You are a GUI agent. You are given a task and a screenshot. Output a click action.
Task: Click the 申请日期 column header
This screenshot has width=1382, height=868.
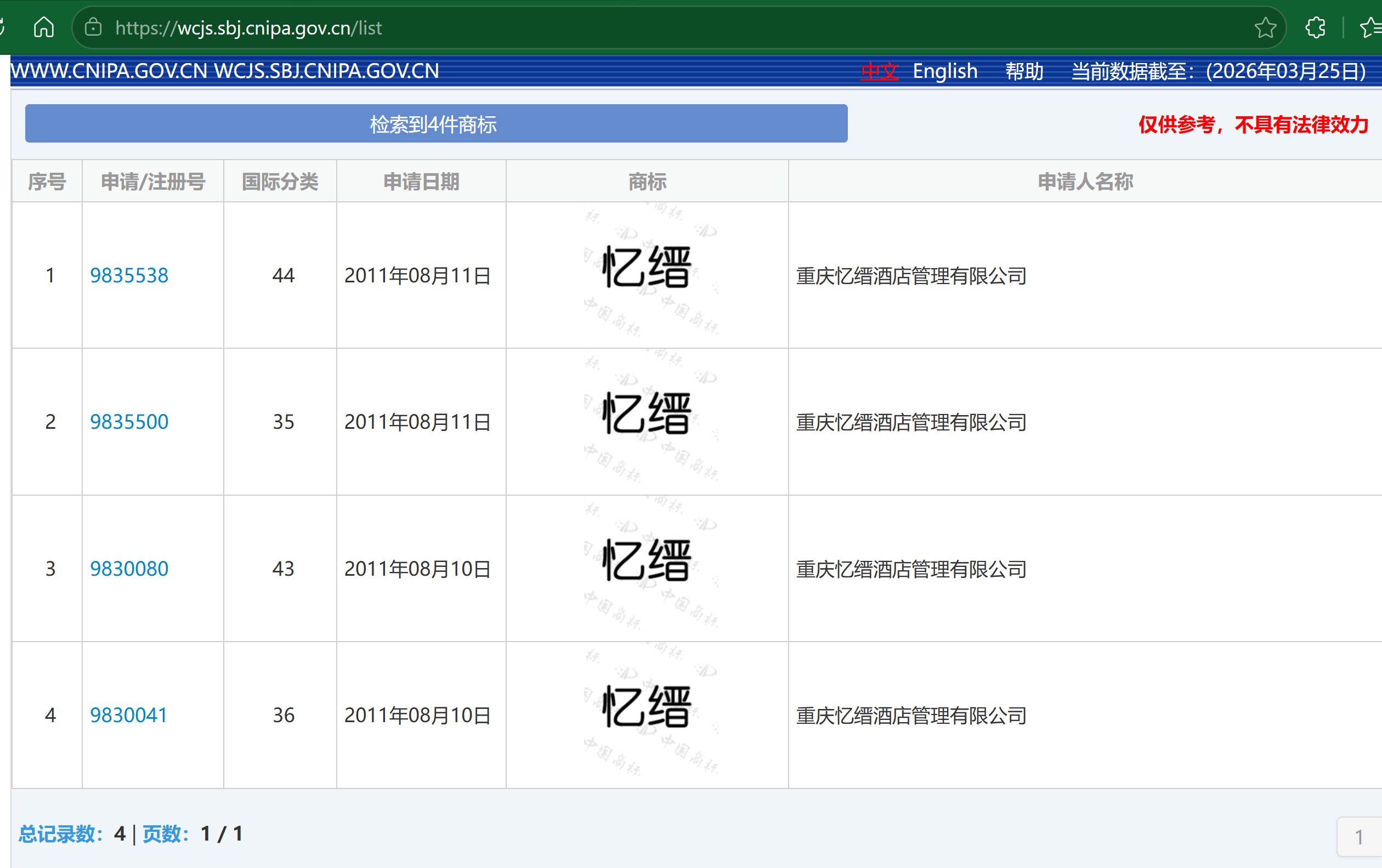click(x=421, y=181)
